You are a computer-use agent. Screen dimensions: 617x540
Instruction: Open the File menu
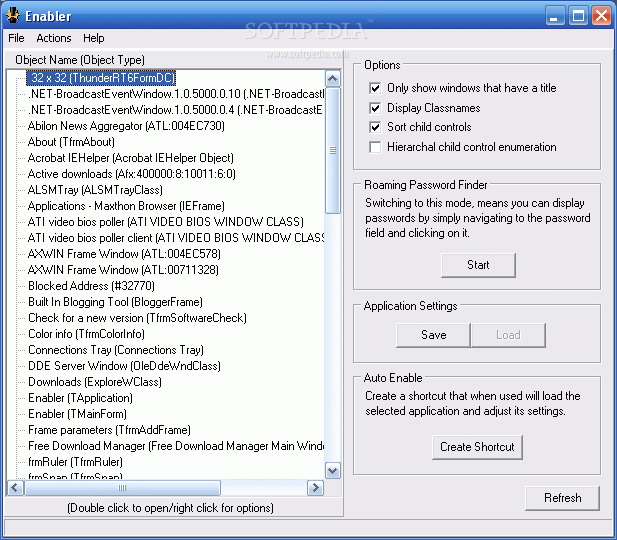click(x=16, y=38)
